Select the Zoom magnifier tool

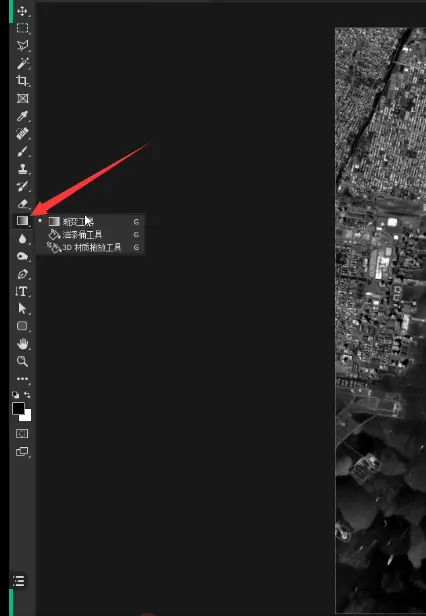pos(22,361)
